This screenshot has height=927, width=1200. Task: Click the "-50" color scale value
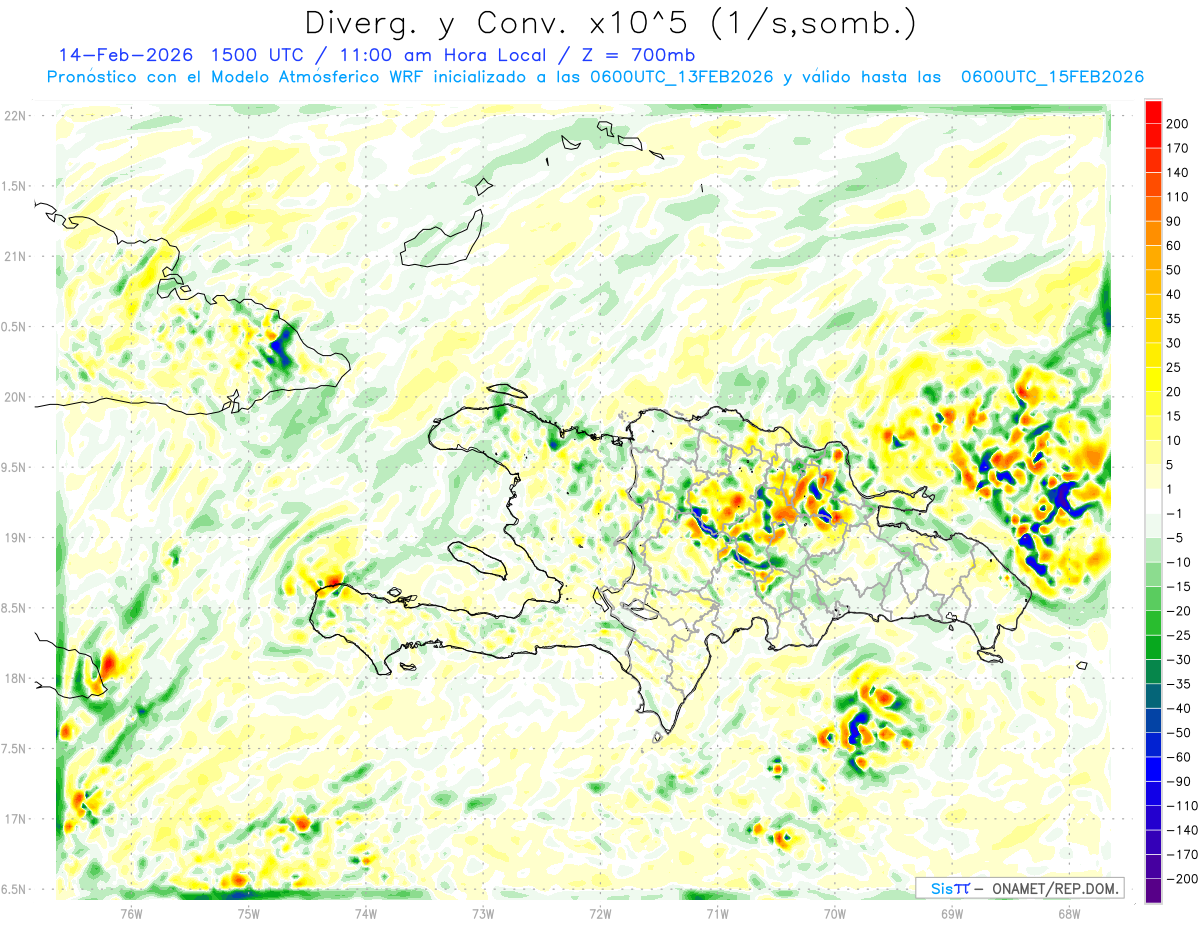[1181, 733]
